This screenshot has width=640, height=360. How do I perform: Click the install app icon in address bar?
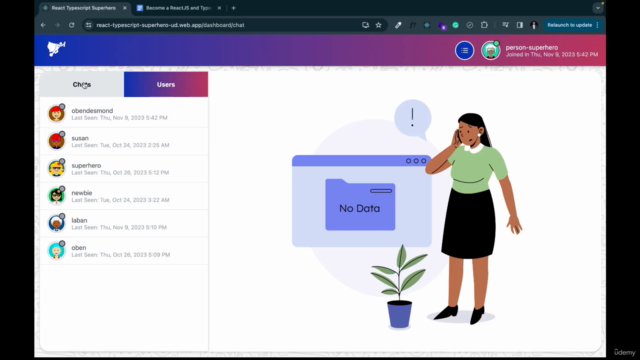pyautogui.click(x=365, y=25)
